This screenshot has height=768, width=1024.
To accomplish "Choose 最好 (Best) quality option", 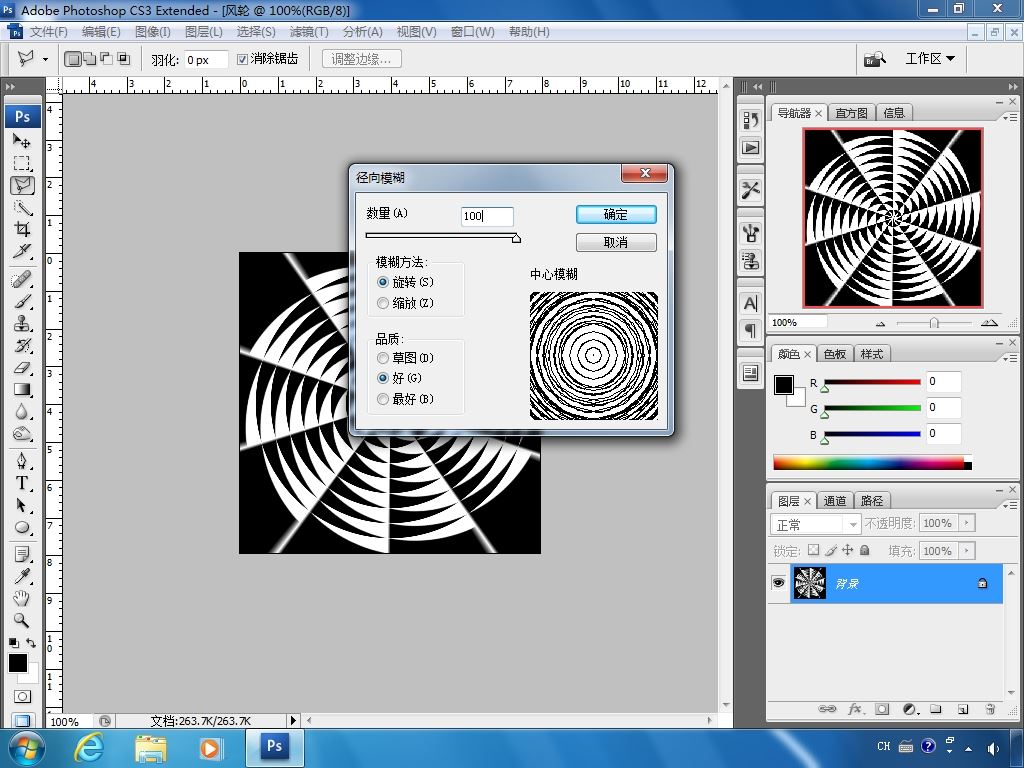I will pyautogui.click(x=383, y=399).
